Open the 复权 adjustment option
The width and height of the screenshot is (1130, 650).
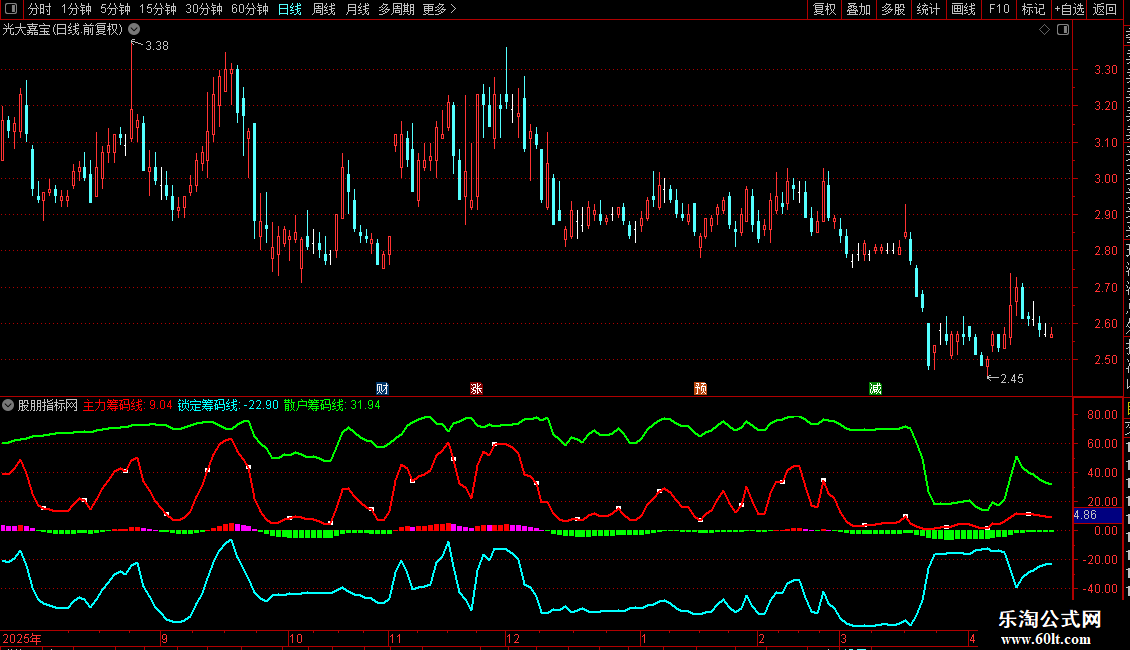[x=824, y=9]
